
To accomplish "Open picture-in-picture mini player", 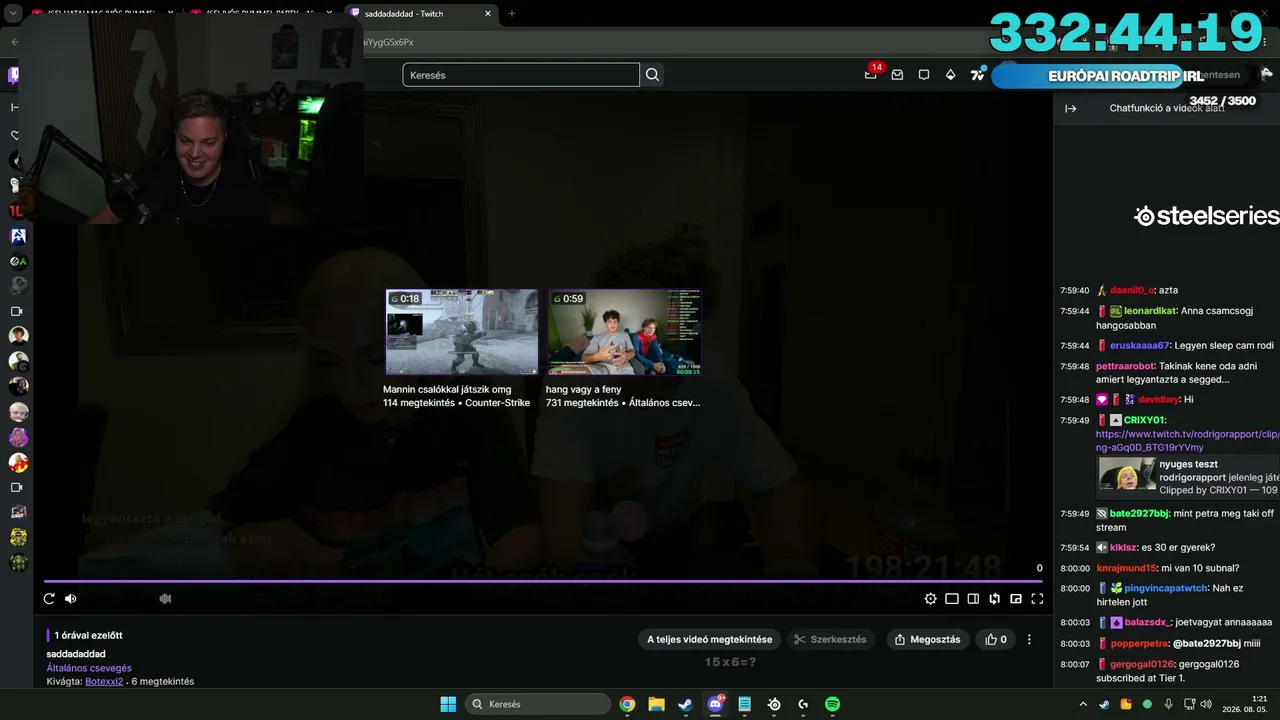I will pyautogui.click(x=1016, y=599).
